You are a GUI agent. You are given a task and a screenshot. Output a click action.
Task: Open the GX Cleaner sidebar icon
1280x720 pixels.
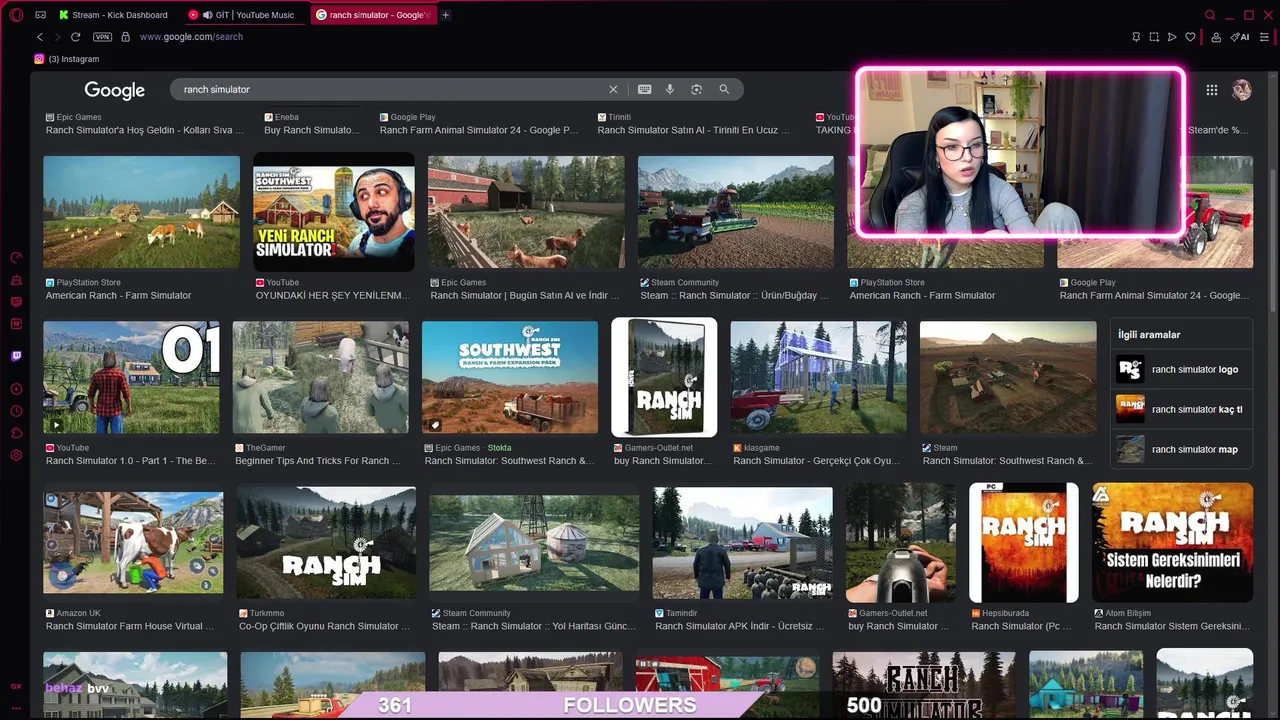pos(16,280)
